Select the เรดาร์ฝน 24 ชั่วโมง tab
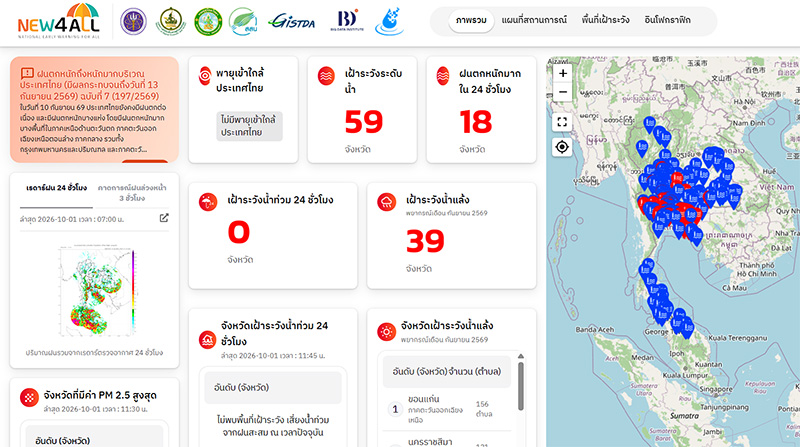 [56, 188]
